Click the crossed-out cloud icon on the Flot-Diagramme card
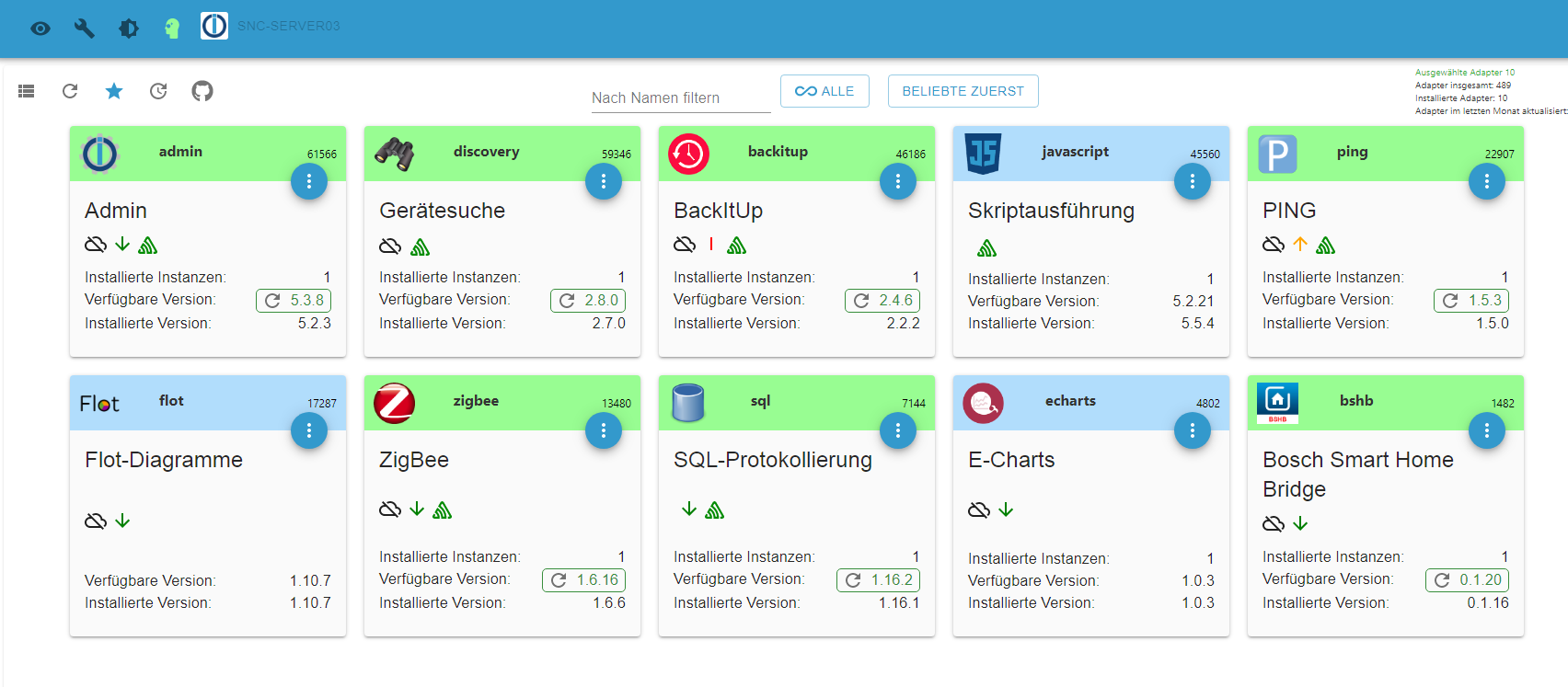This screenshot has width=1568, height=687. [x=96, y=521]
